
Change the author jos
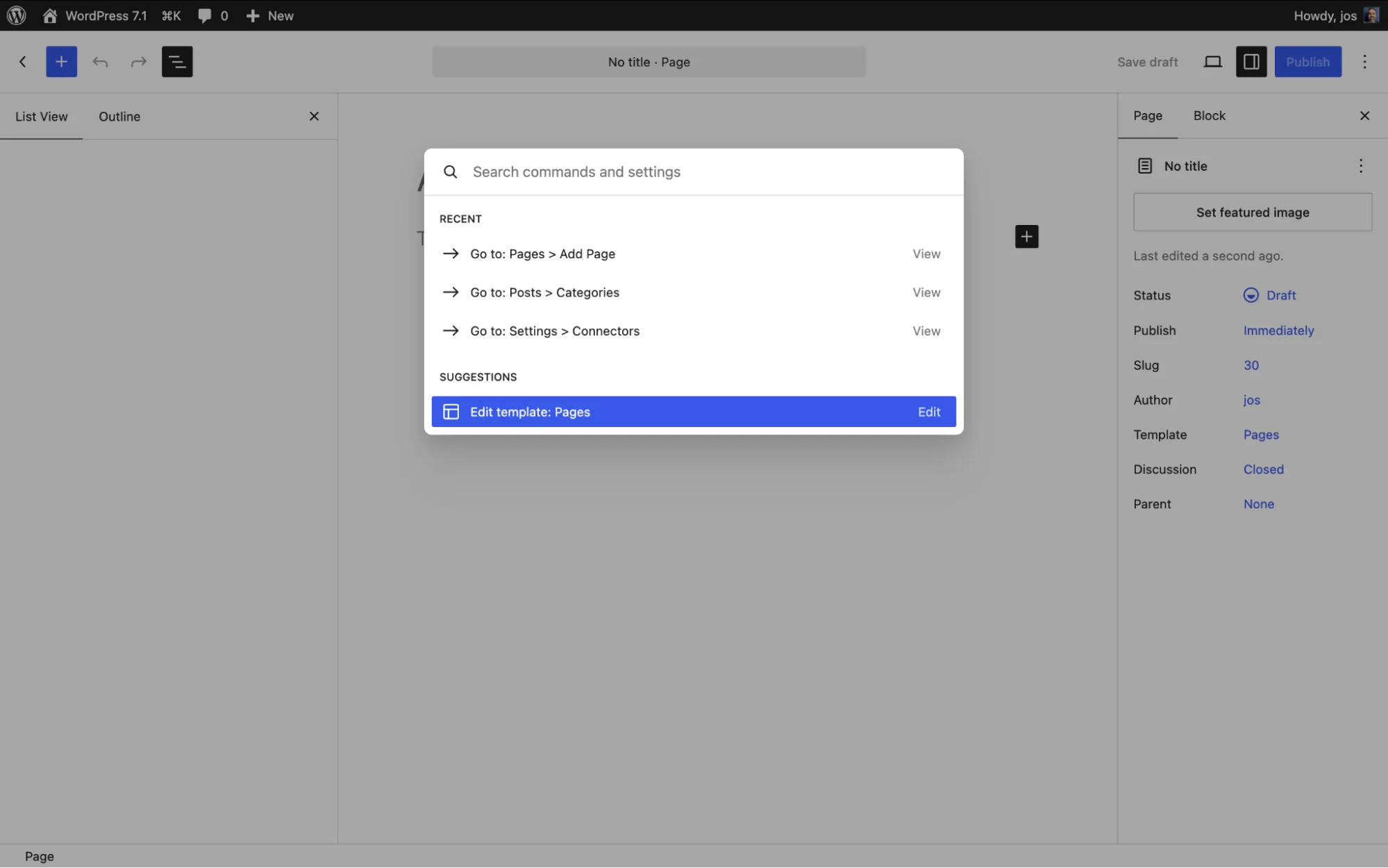click(1251, 400)
